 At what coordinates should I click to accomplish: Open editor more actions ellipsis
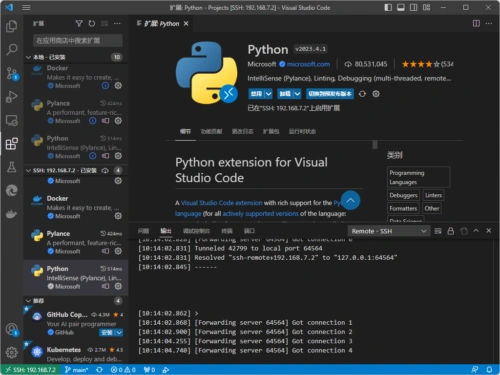pos(489,23)
